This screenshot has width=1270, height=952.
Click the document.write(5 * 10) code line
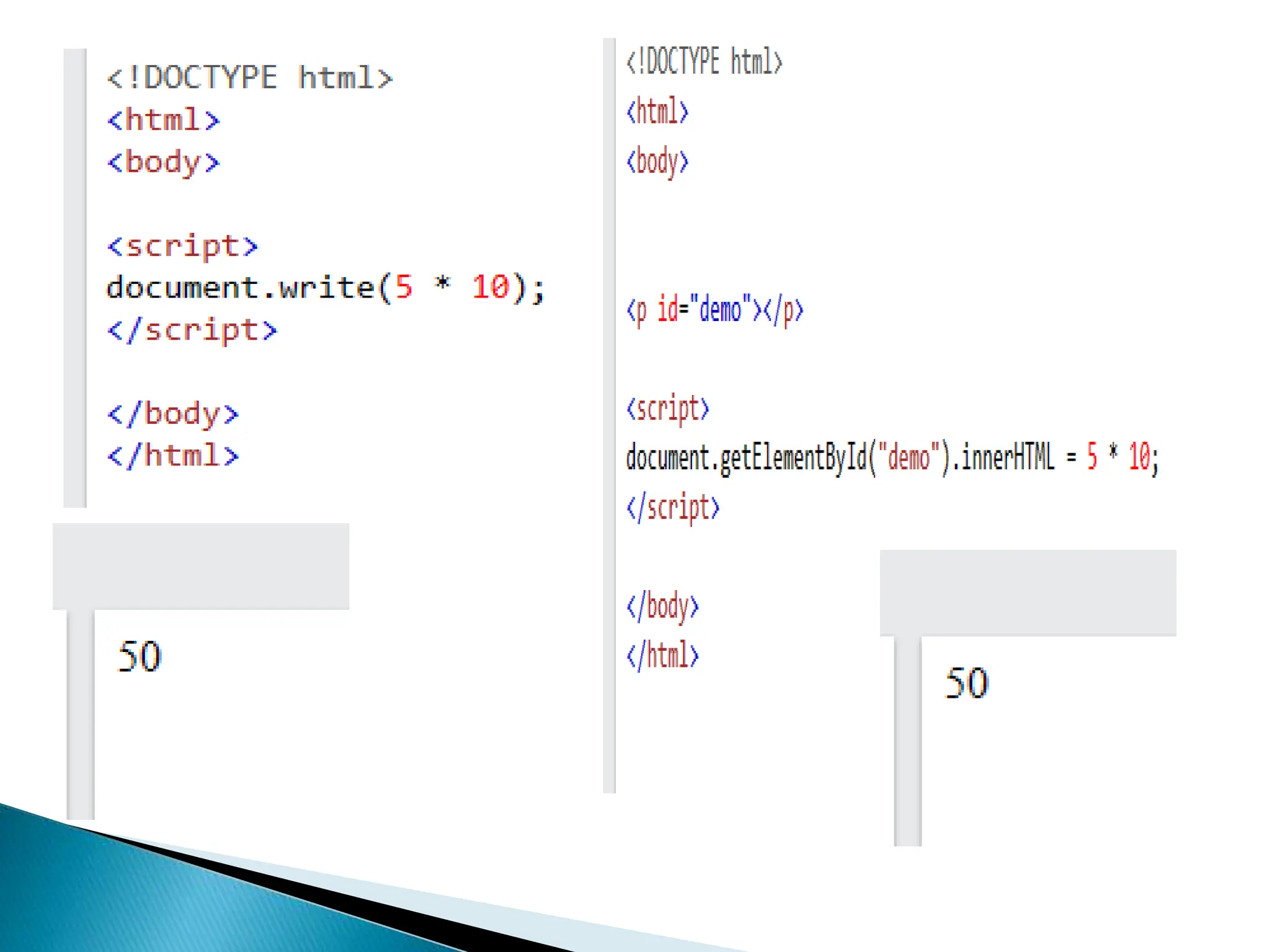325,288
